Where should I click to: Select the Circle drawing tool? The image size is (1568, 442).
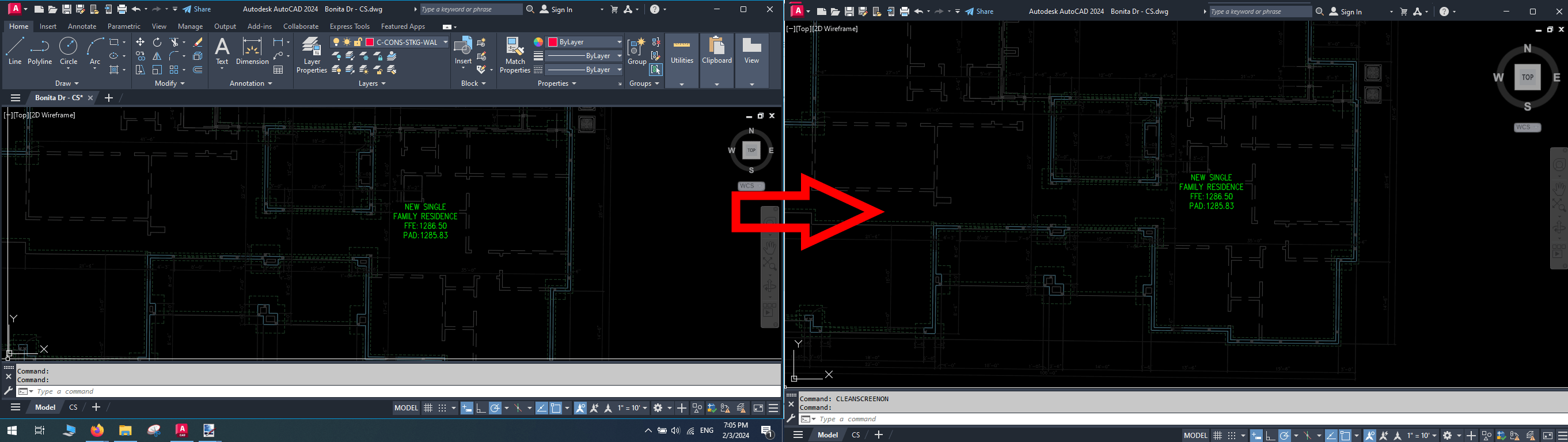pyautogui.click(x=68, y=51)
